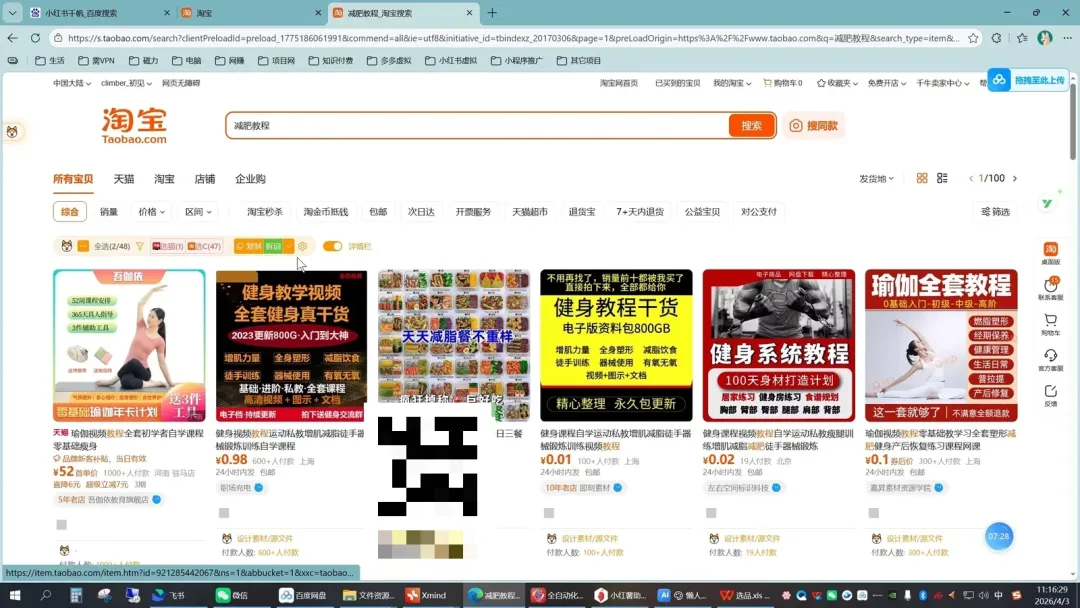1080x608 pixels.
Task: Switch to list view layout icon
Action: click(x=942, y=178)
